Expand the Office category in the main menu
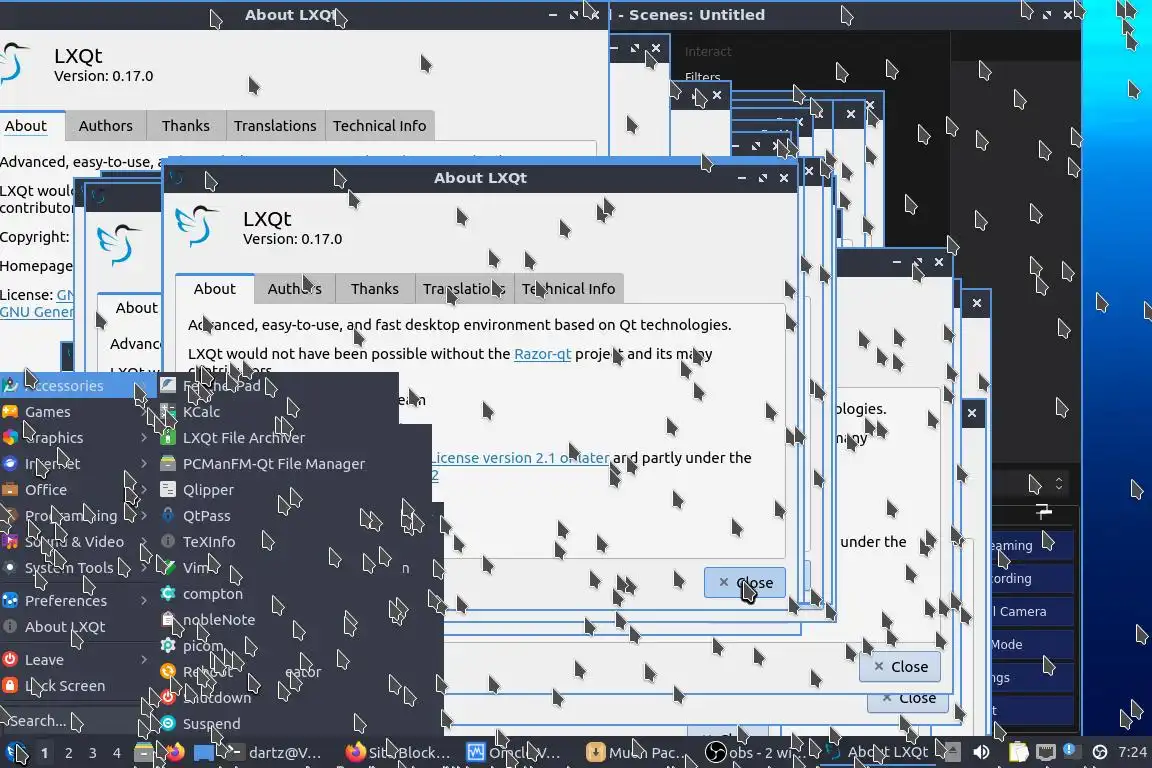Image resolution: width=1152 pixels, height=768 pixels. [x=76, y=489]
